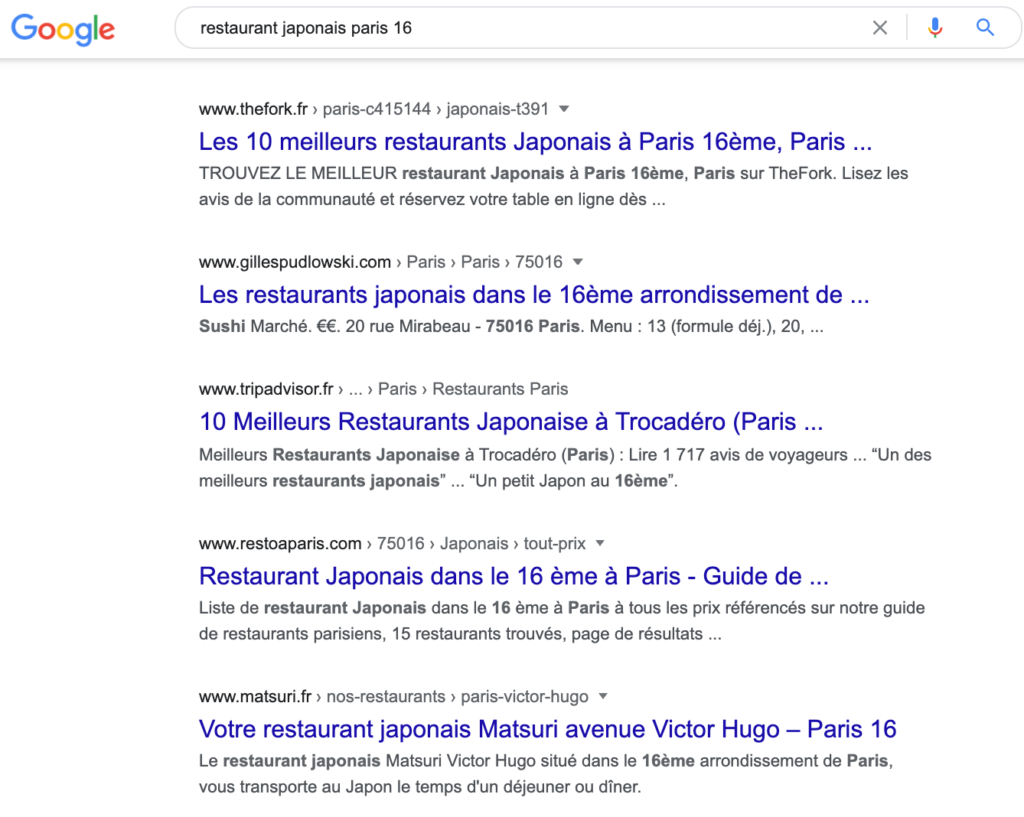
Task: Click the magnifying glass search icon
Action: (985, 28)
